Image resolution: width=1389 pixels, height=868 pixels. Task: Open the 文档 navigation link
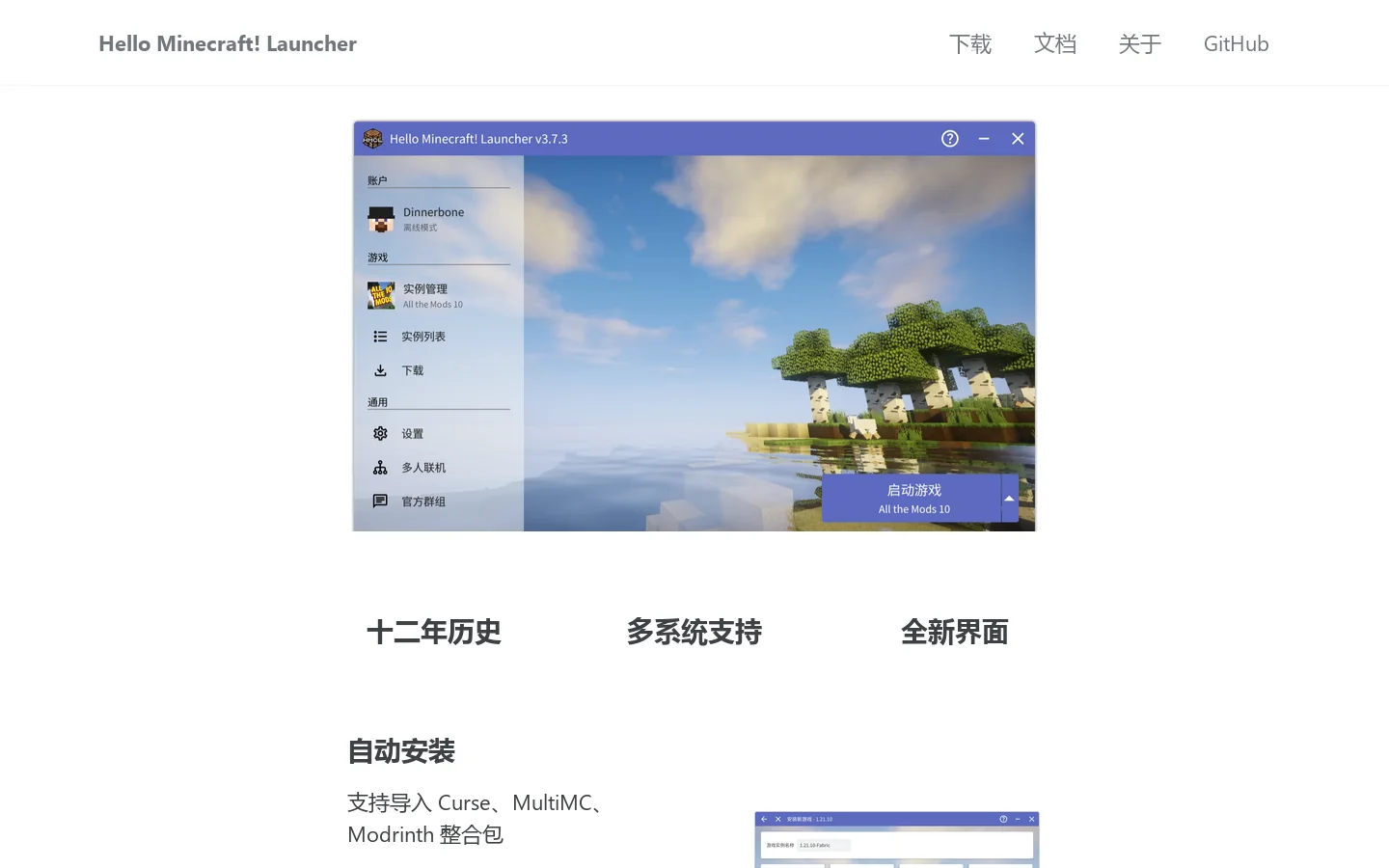tap(1055, 43)
